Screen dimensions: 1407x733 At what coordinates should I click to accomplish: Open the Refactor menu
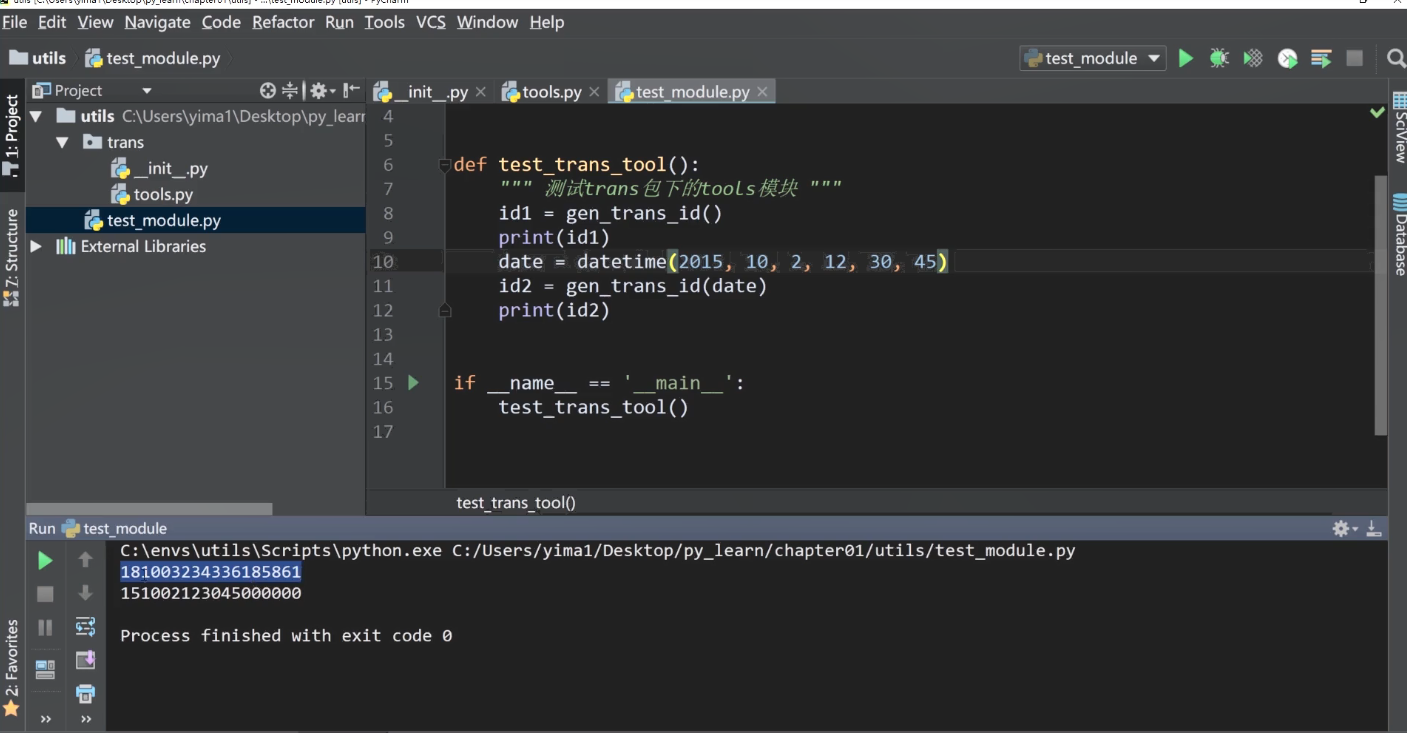click(283, 22)
